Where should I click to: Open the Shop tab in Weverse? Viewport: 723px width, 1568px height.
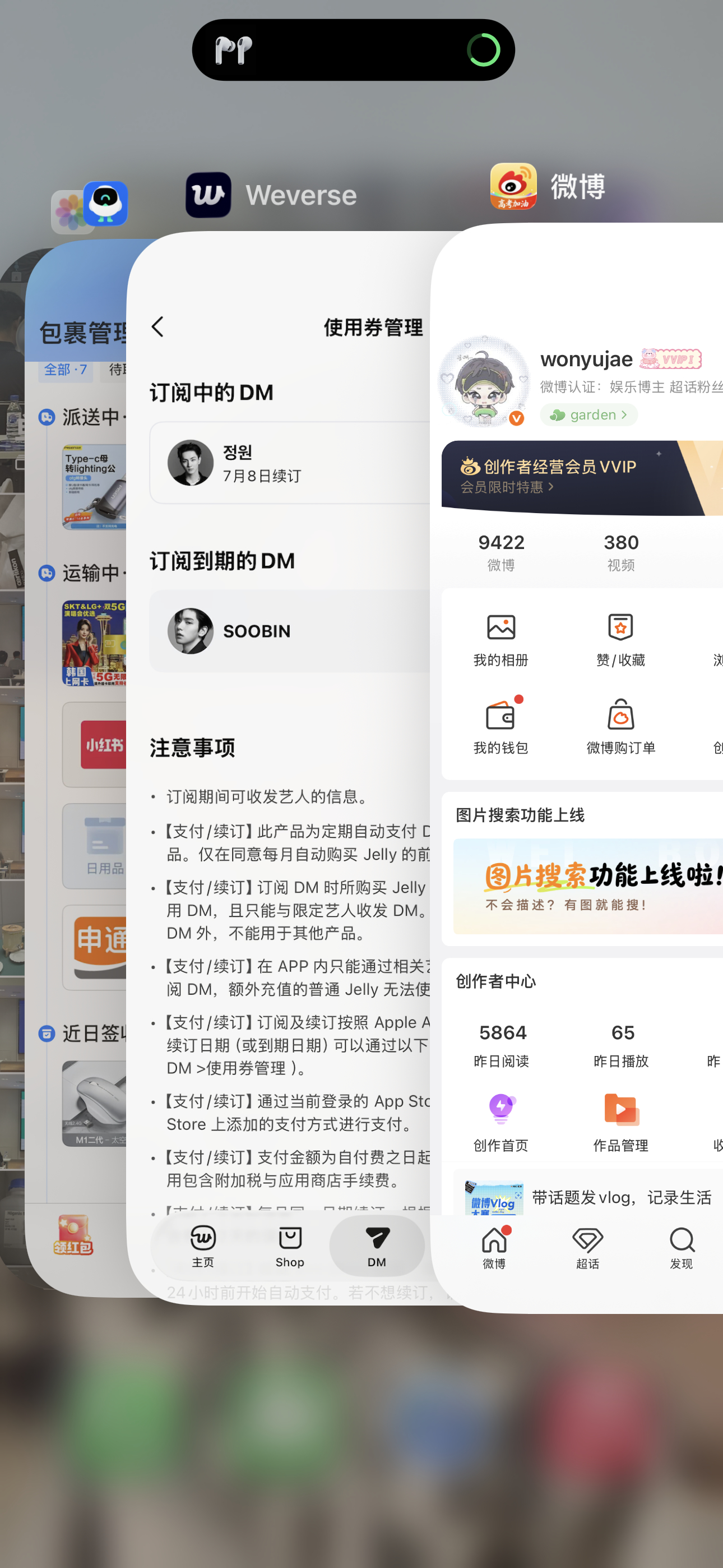(290, 1246)
